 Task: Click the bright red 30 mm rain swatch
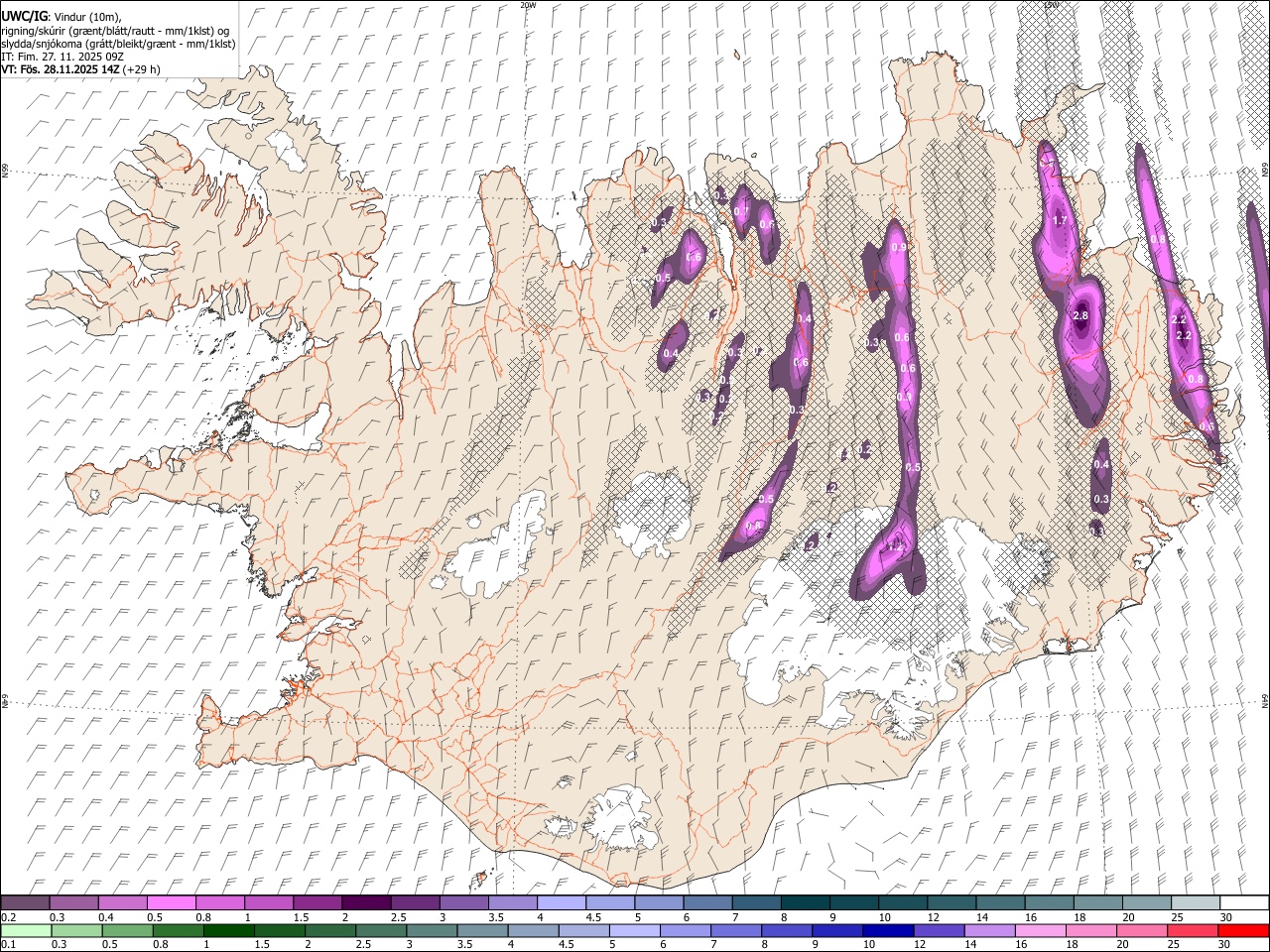pyautogui.click(x=1242, y=930)
